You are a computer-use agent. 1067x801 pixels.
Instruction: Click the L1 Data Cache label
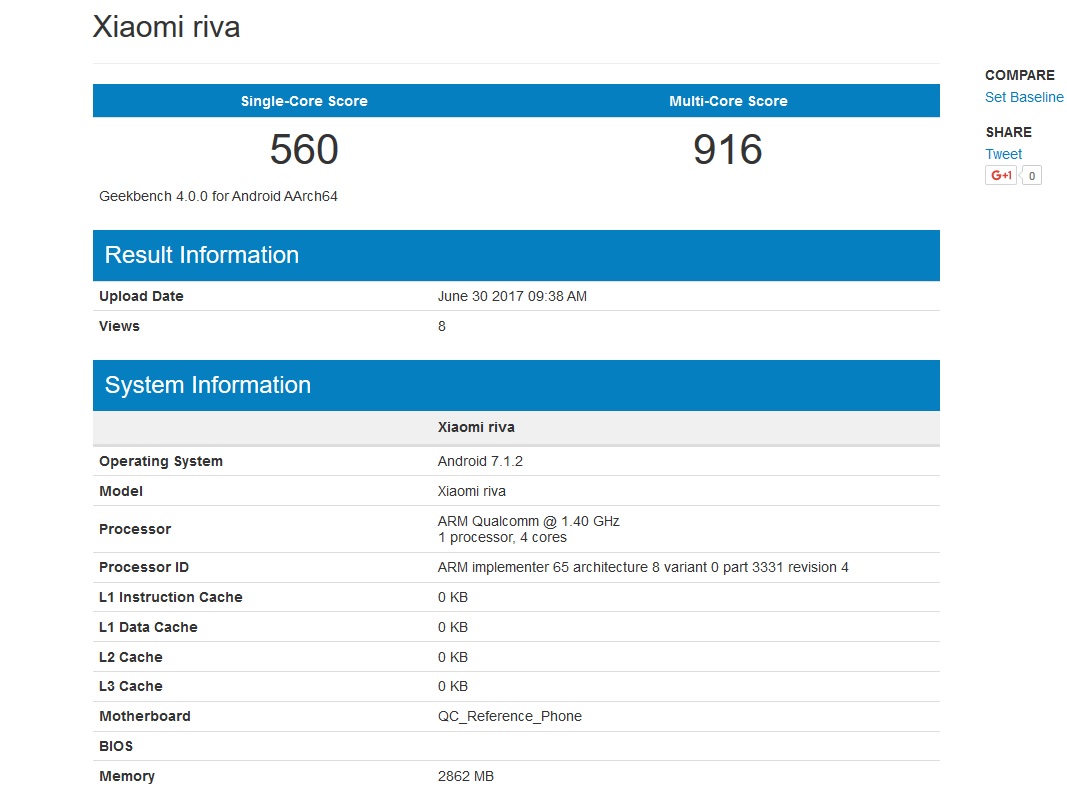pos(148,627)
